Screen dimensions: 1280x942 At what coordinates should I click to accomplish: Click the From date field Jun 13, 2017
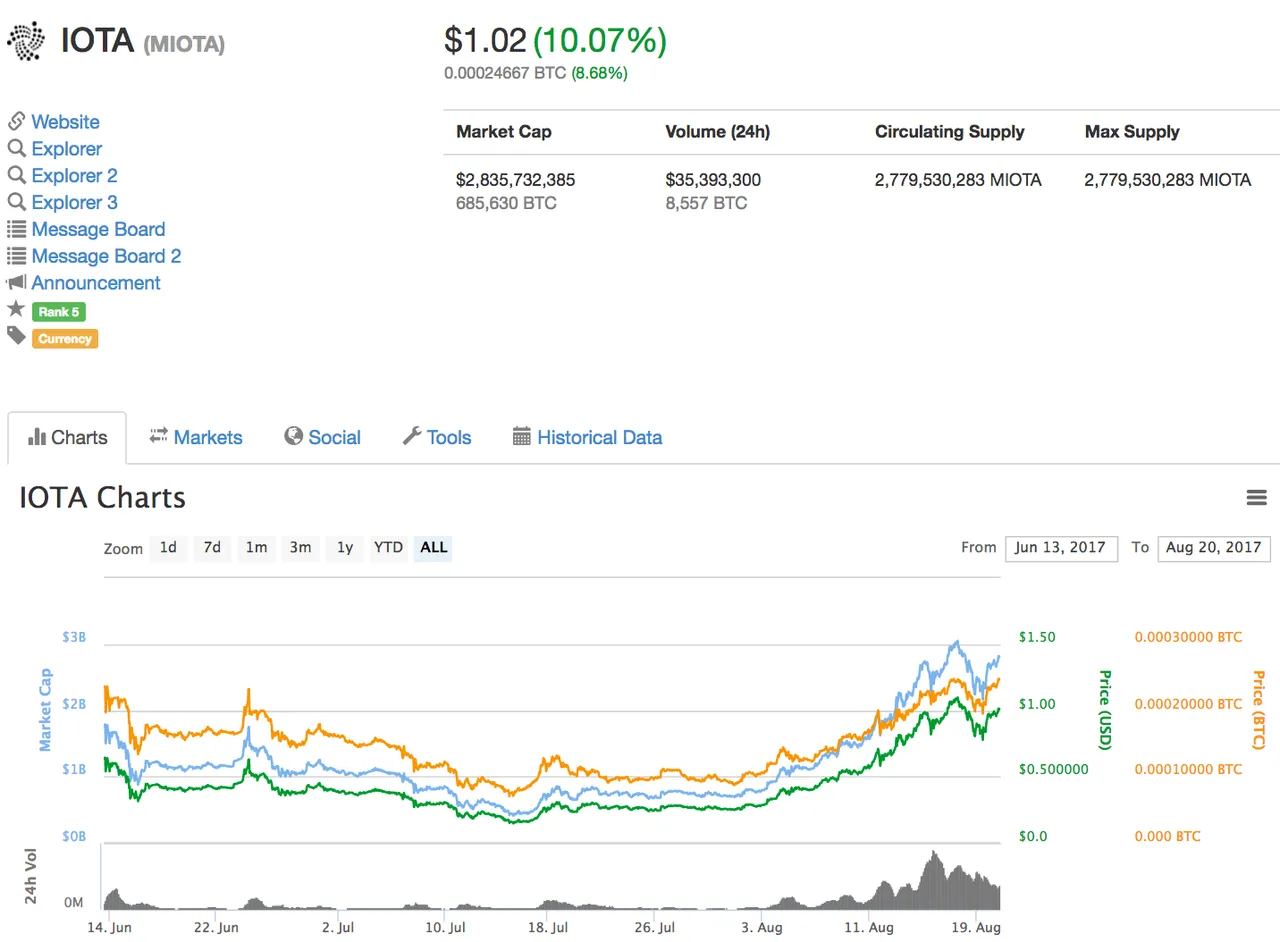tap(1061, 548)
